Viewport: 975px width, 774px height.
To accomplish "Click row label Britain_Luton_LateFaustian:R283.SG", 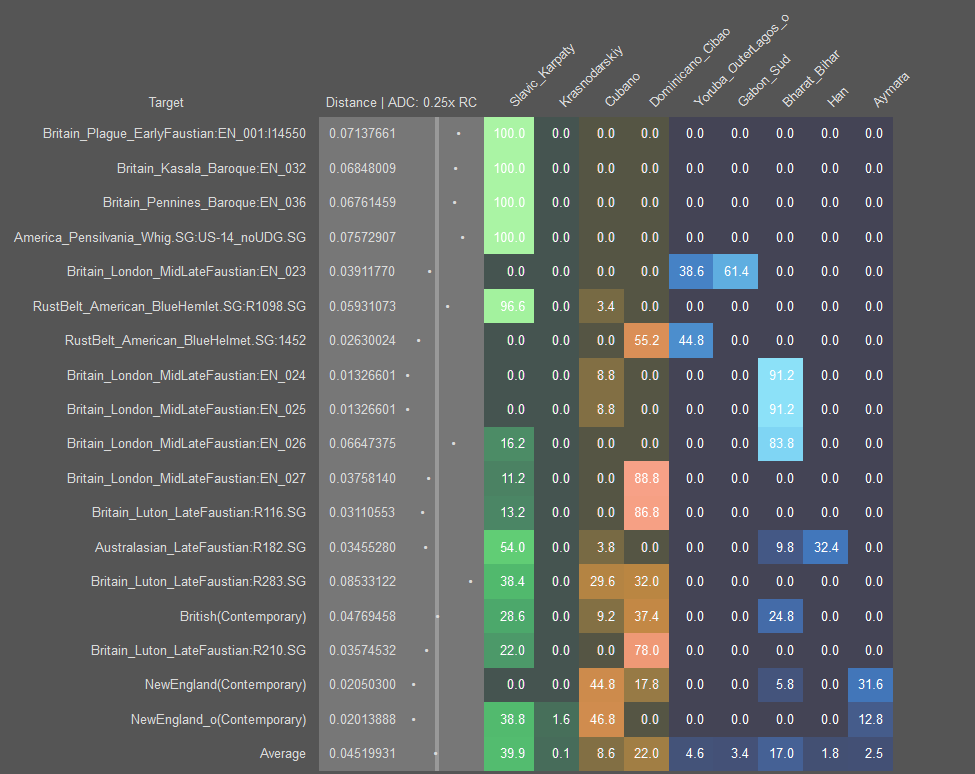I will [x=198, y=582].
